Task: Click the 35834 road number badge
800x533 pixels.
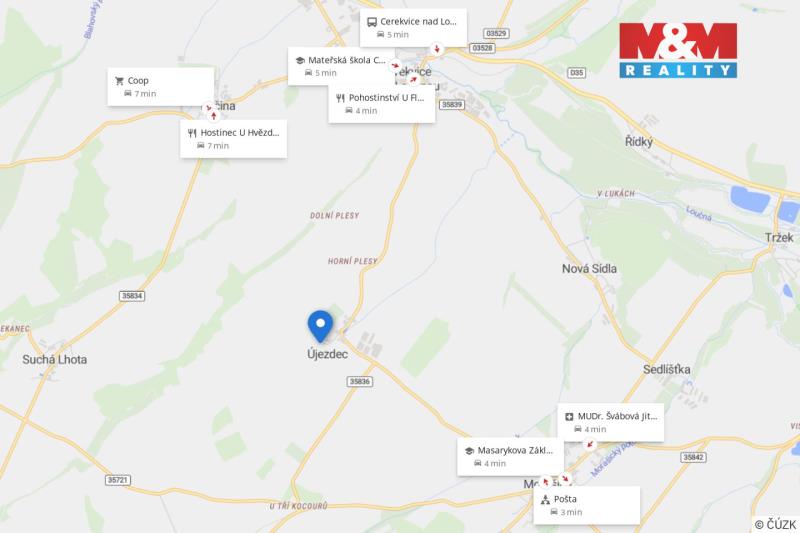Action: click(132, 296)
